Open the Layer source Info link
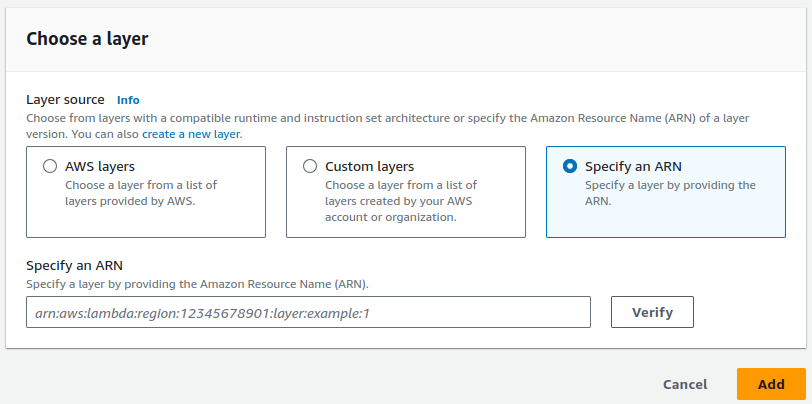The image size is (812, 404). pyautogui.click(x=128, y=100)
